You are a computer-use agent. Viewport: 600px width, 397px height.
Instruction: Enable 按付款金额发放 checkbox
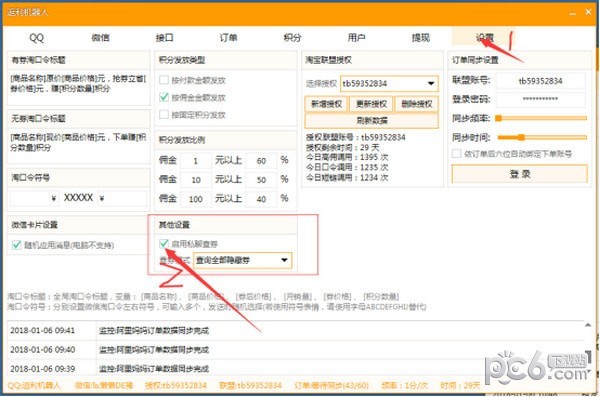tap(164, 80)
